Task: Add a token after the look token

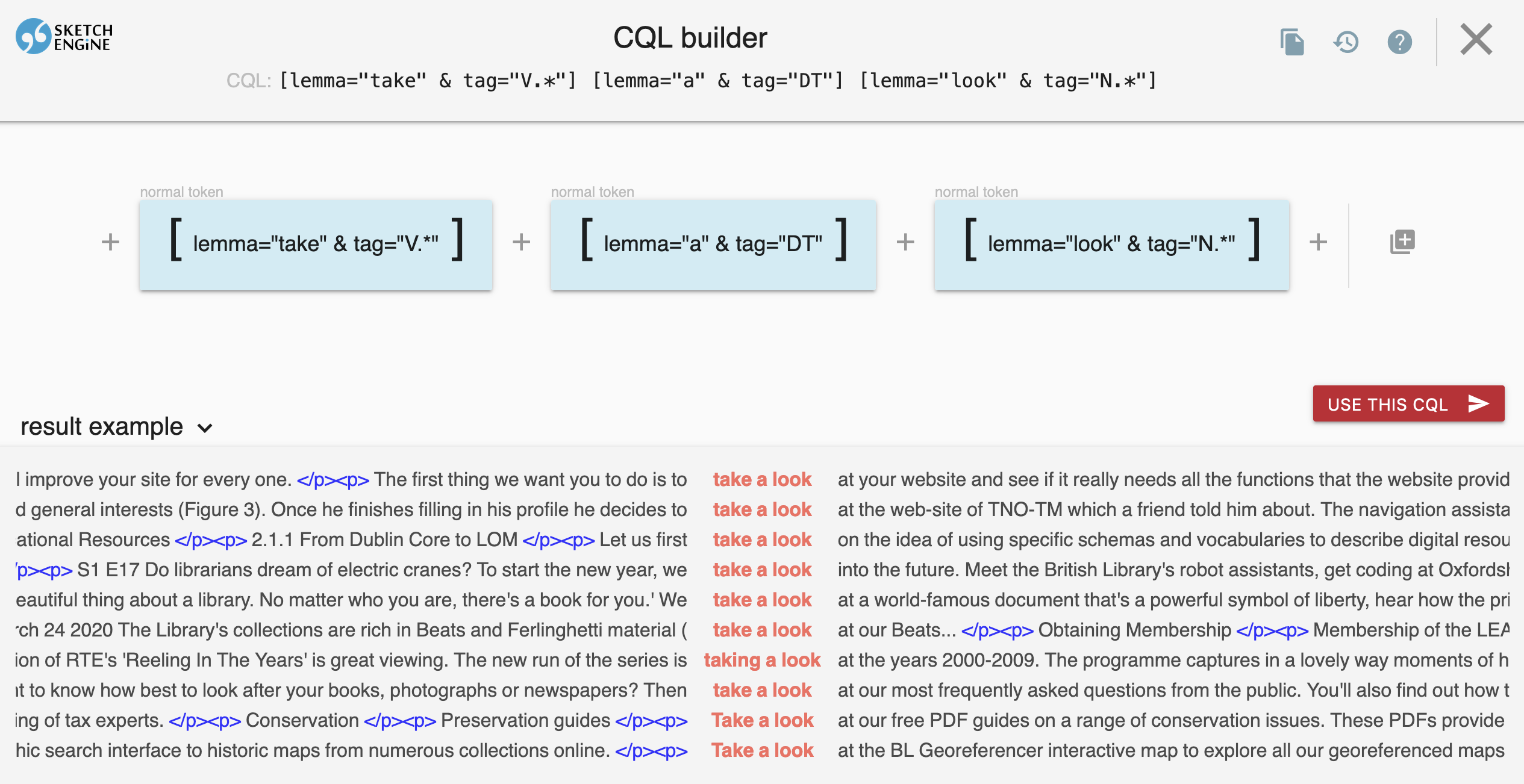Action: (1318, 242)
